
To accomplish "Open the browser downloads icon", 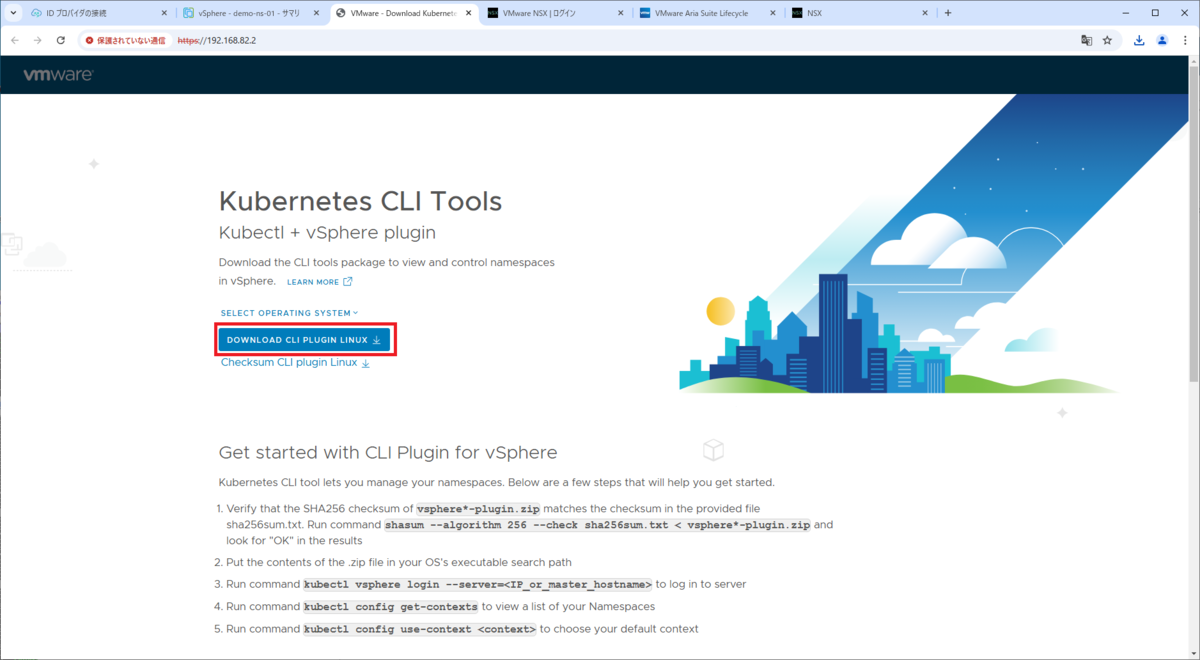I will pos(1139,41).
